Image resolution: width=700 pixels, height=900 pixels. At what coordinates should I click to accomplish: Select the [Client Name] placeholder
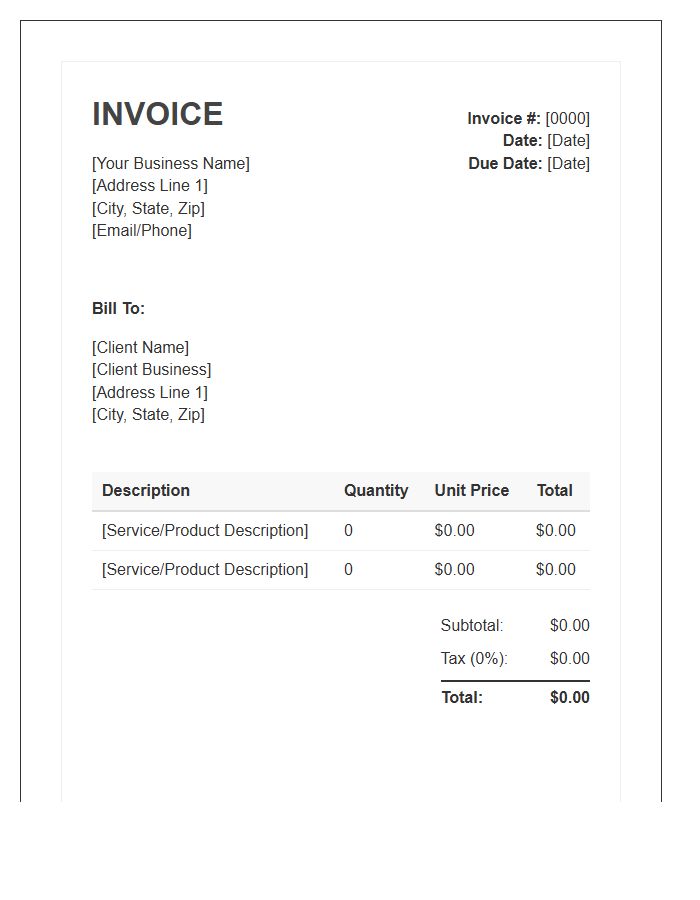point(140,347)
